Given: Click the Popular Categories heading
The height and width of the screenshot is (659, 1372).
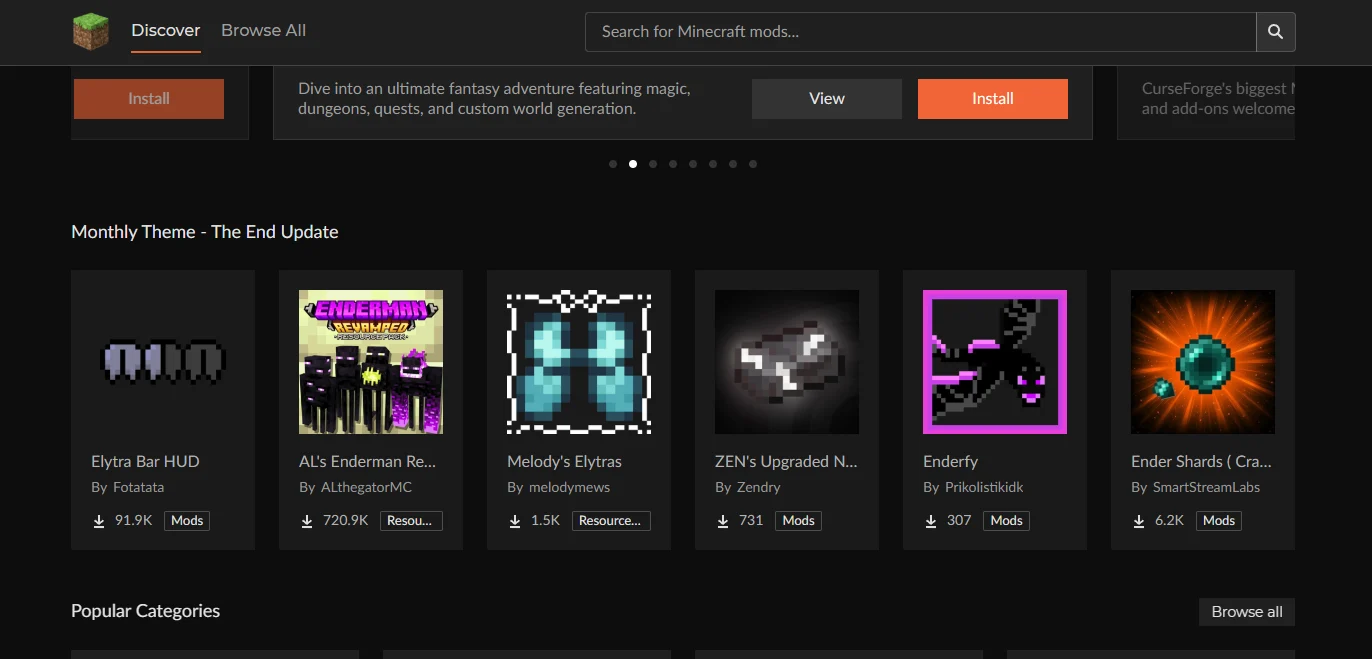Looking at the screenshot, I should [145, 612].
